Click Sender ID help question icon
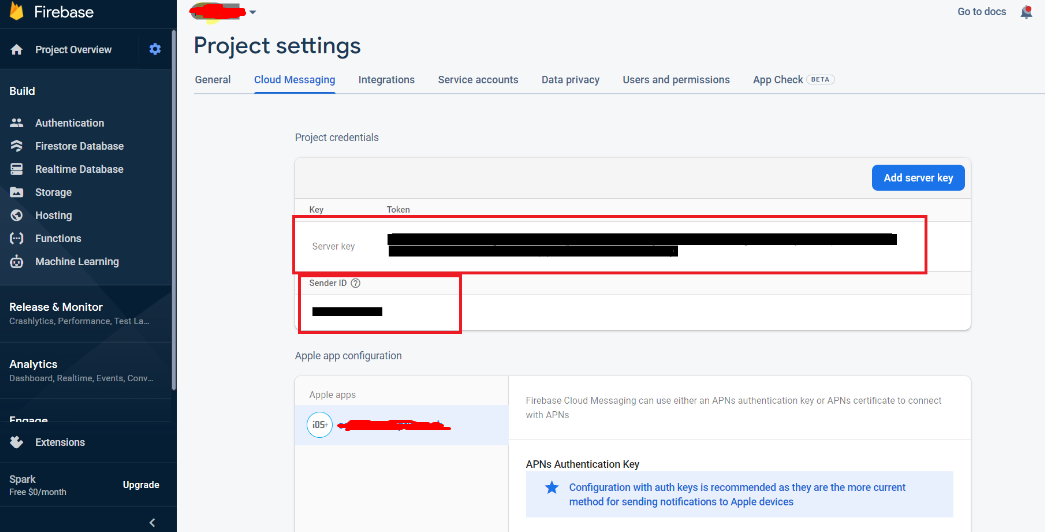This screenshot has height=532, width=1045. [356, 283]
